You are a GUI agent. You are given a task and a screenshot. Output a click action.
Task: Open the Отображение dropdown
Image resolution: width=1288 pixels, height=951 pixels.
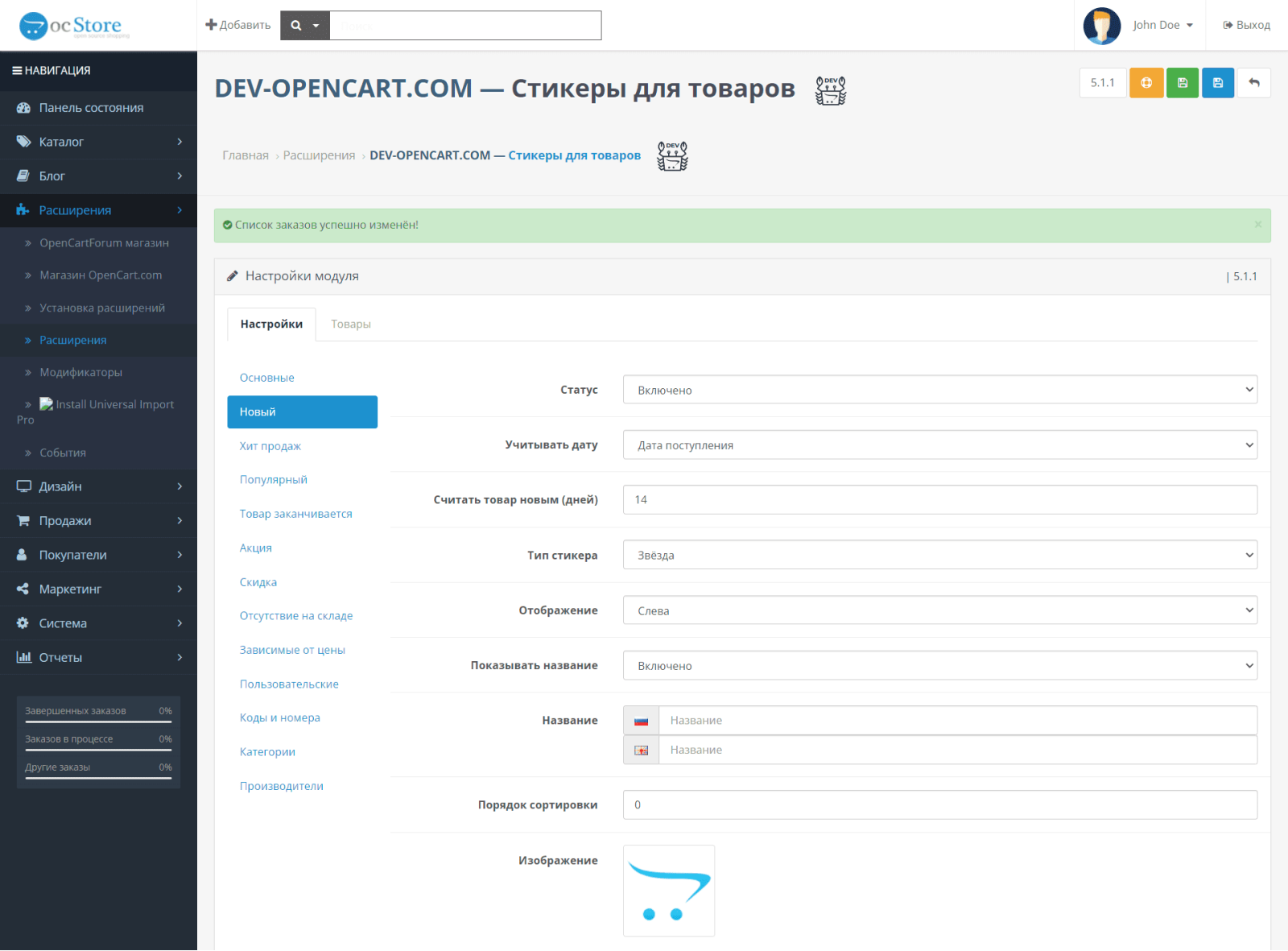(939, 610)
